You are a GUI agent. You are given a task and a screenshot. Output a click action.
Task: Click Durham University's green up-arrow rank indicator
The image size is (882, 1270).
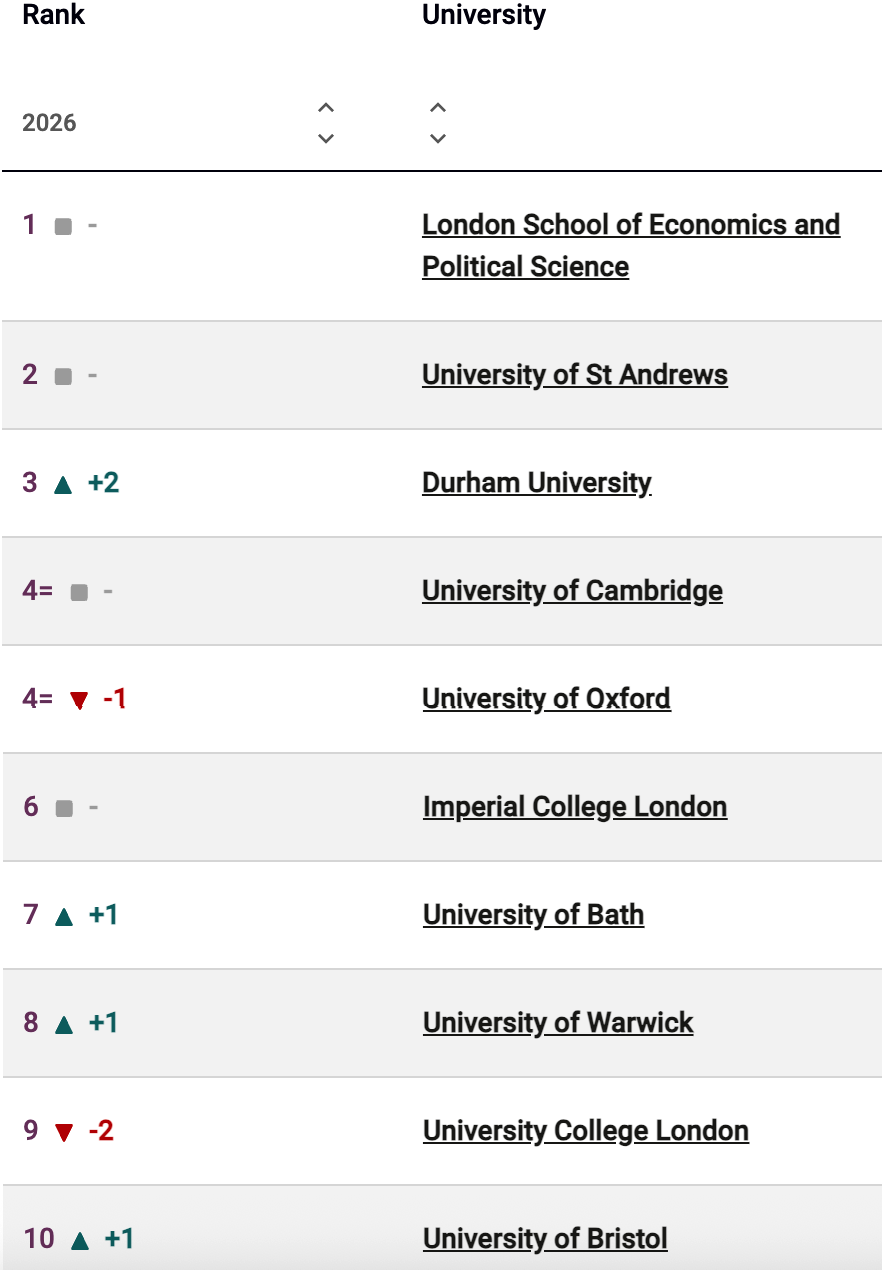pos(63,484)
